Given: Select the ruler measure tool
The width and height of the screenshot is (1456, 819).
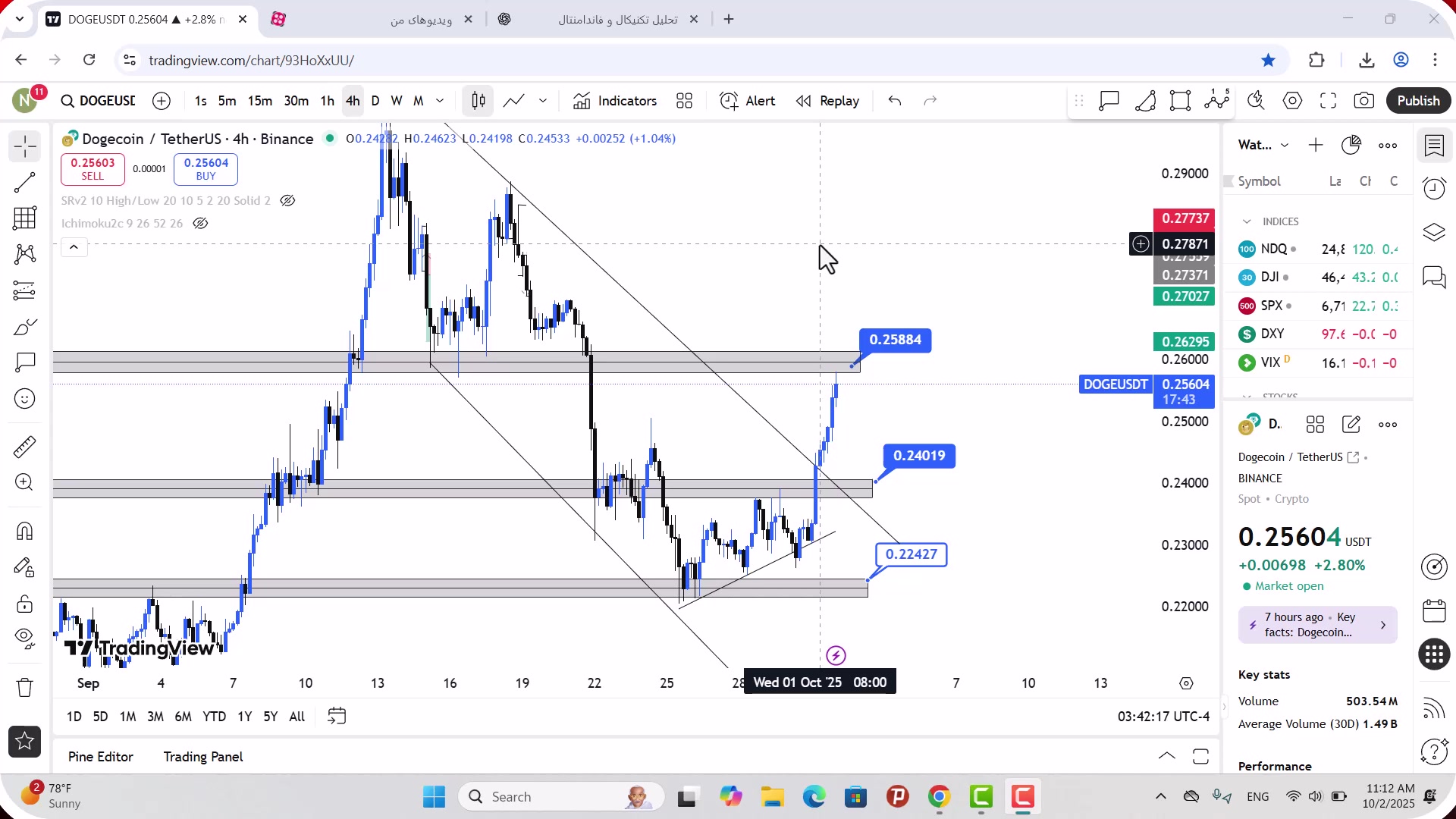Looking at the screenshot, I should (25, 447).
